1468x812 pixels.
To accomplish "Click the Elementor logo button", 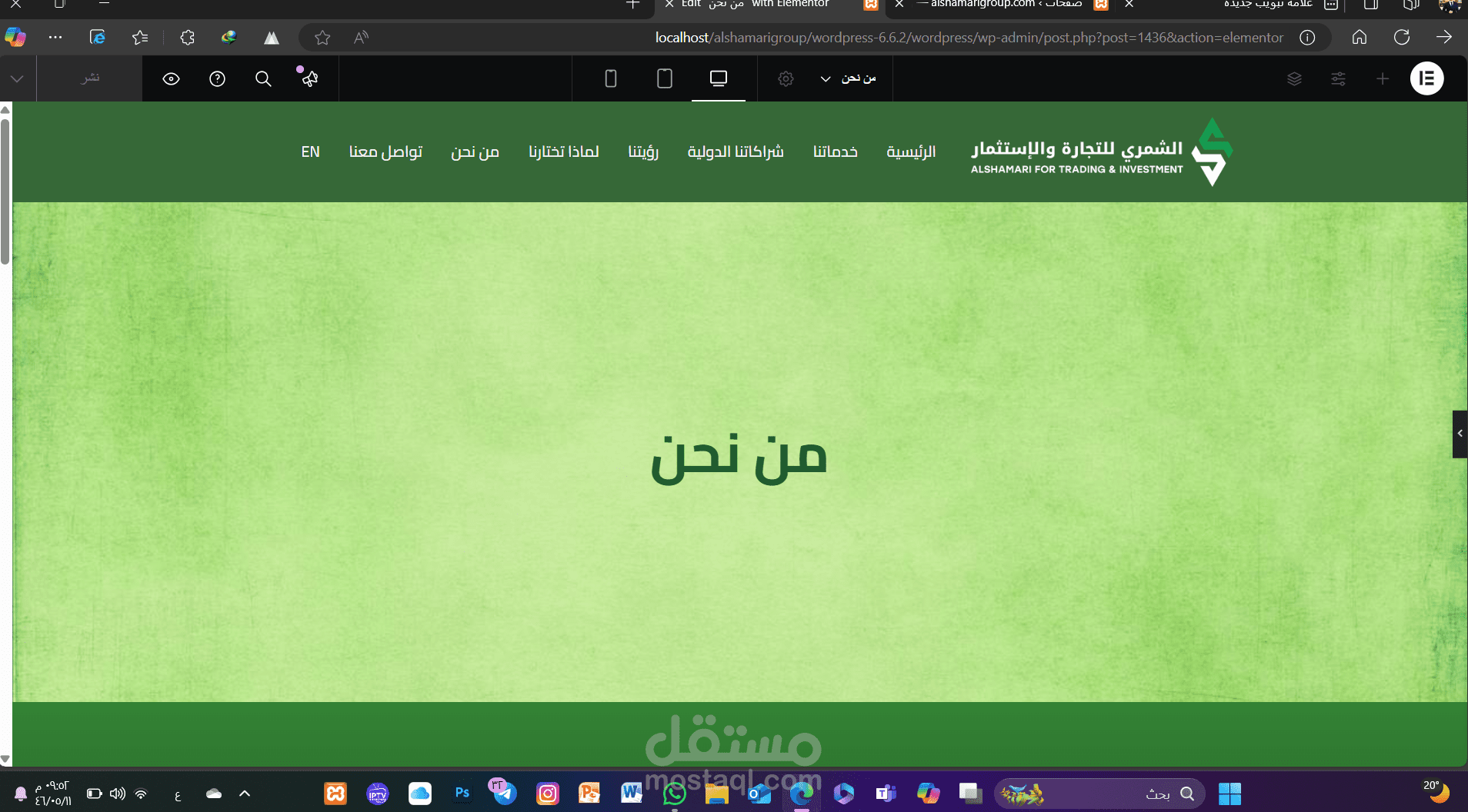I will [1427, 78].
